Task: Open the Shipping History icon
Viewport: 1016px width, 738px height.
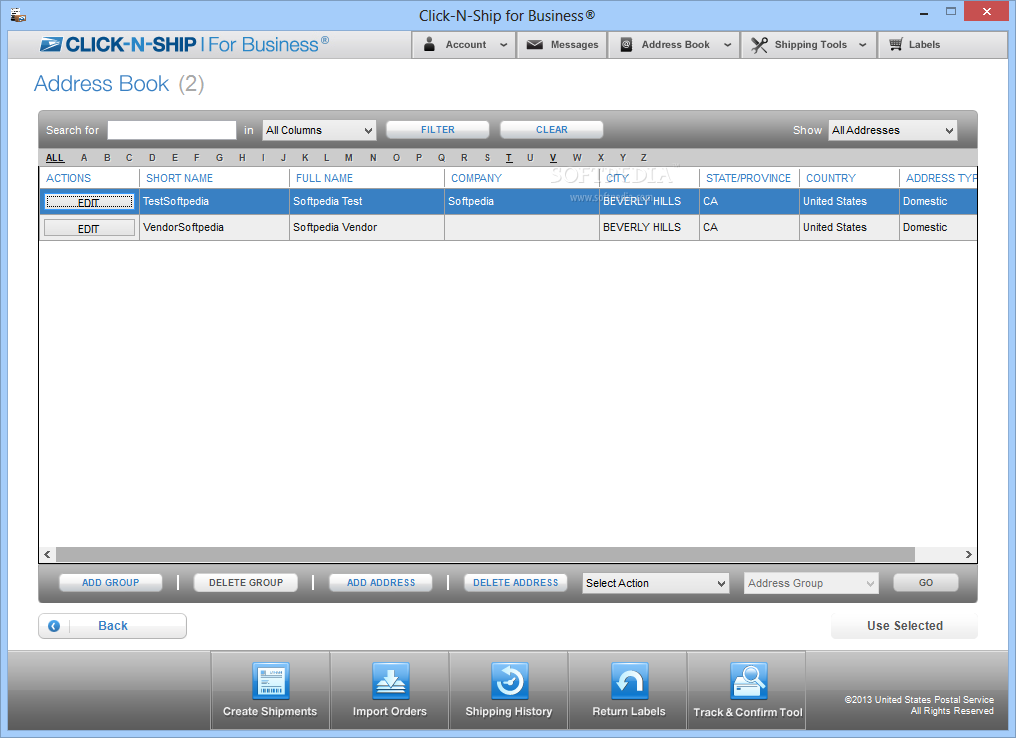Action: tap(509, 680)
